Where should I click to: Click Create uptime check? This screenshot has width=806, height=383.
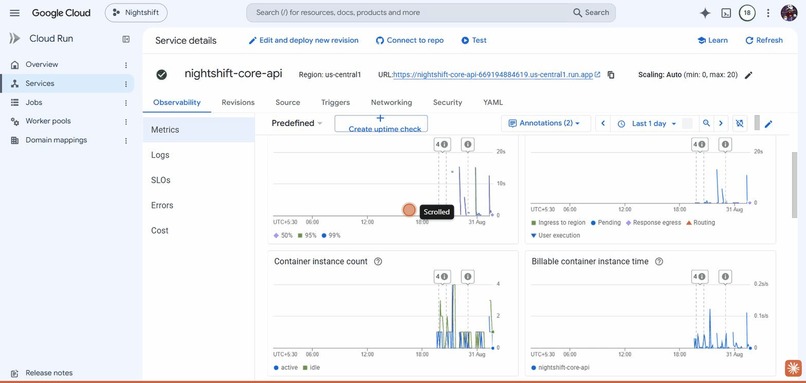click(x=381, y=123)
